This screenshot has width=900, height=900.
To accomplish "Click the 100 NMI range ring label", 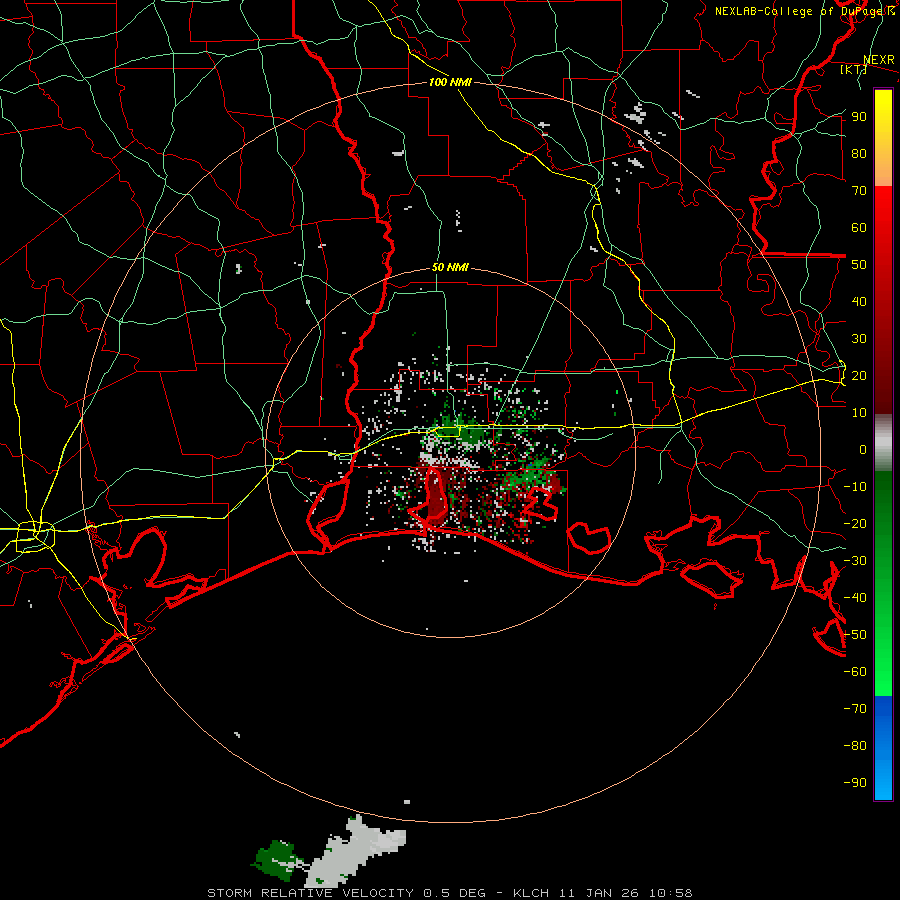I will [x=450, y=82].
